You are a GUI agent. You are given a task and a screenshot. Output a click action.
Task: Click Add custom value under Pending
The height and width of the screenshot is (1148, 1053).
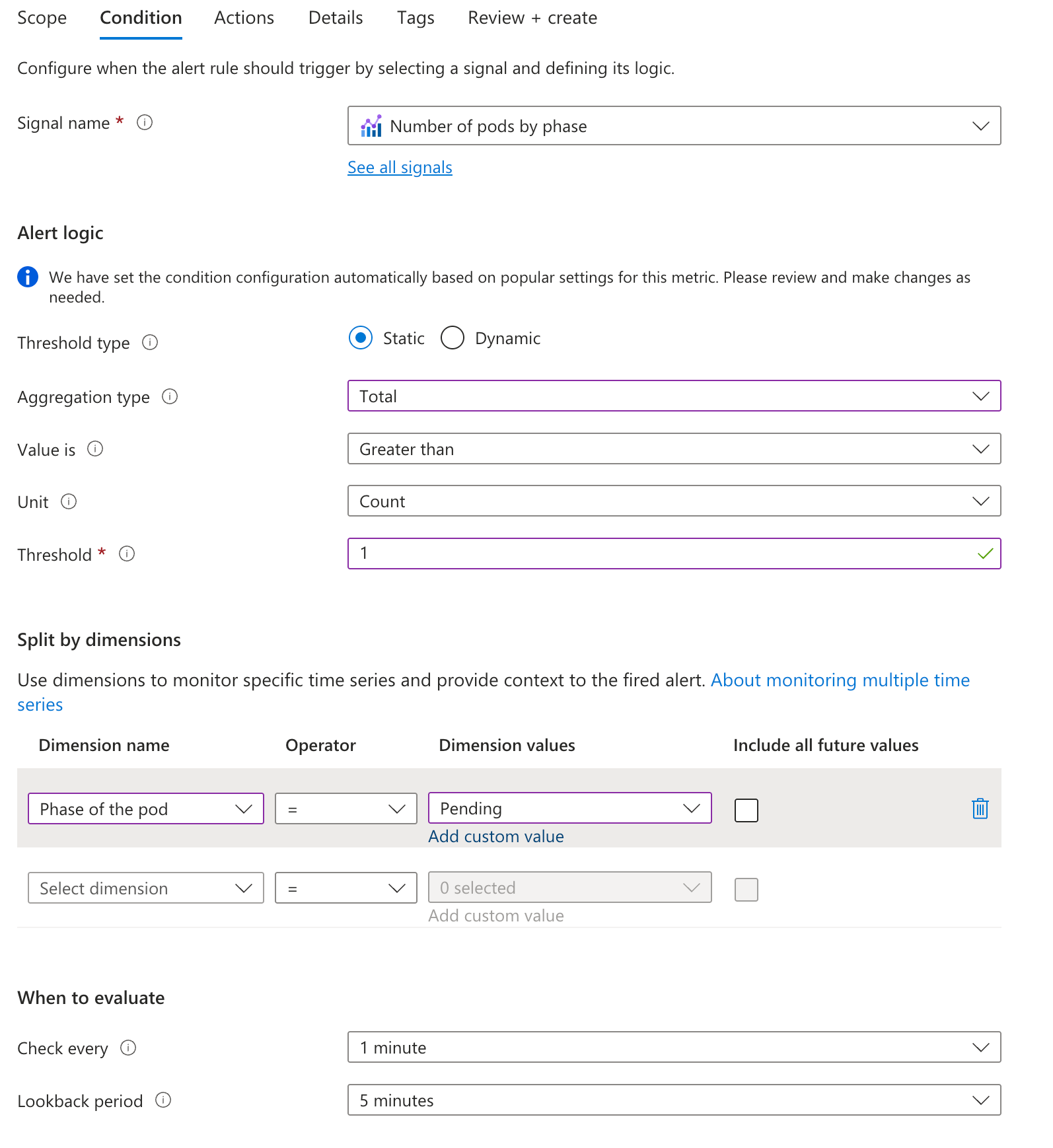495,836
